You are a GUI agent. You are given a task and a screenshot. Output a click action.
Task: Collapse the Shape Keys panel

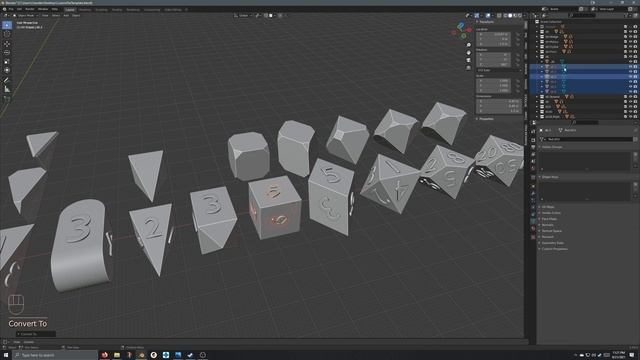pos(549,177)
